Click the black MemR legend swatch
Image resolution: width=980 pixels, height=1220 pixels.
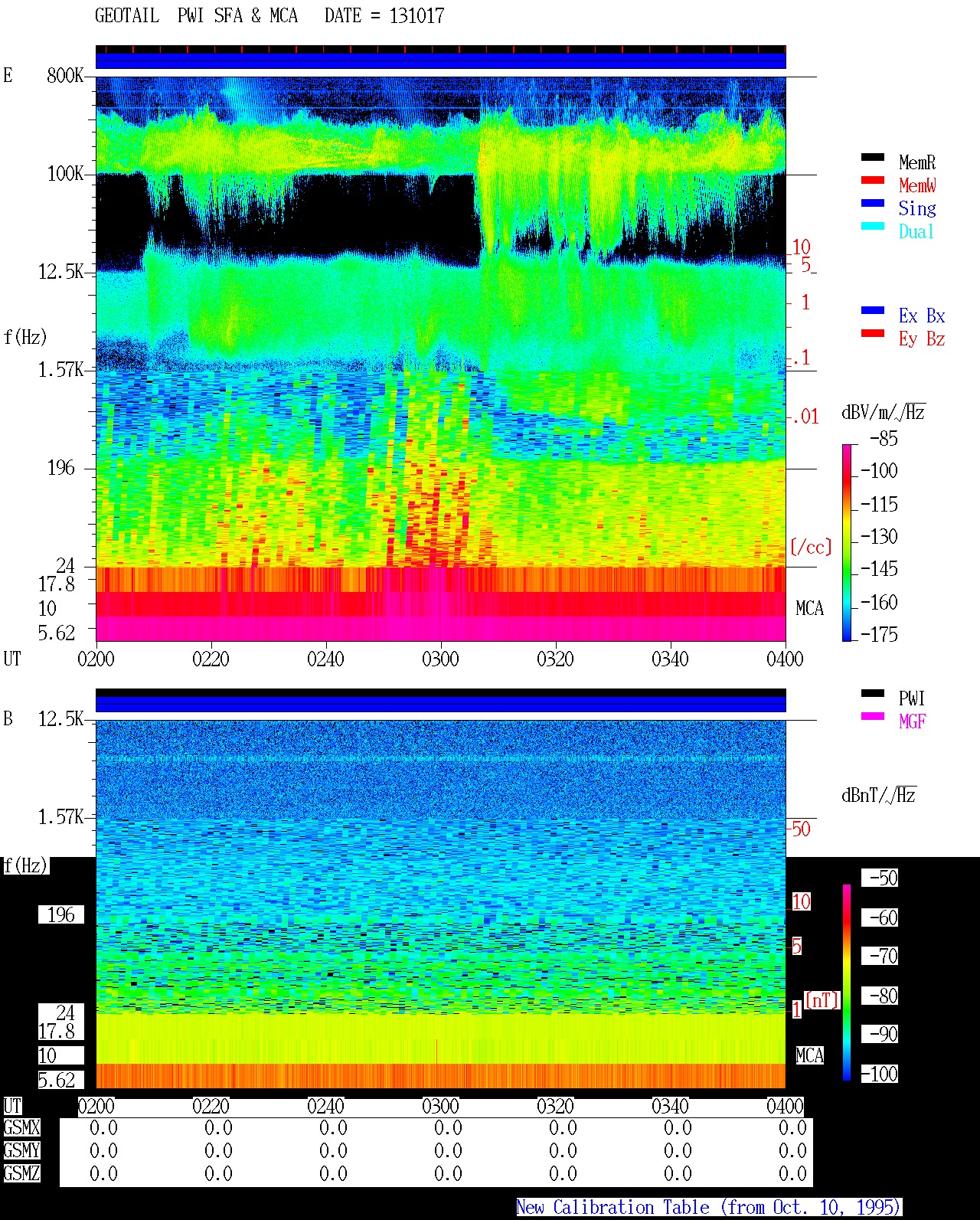873,158
